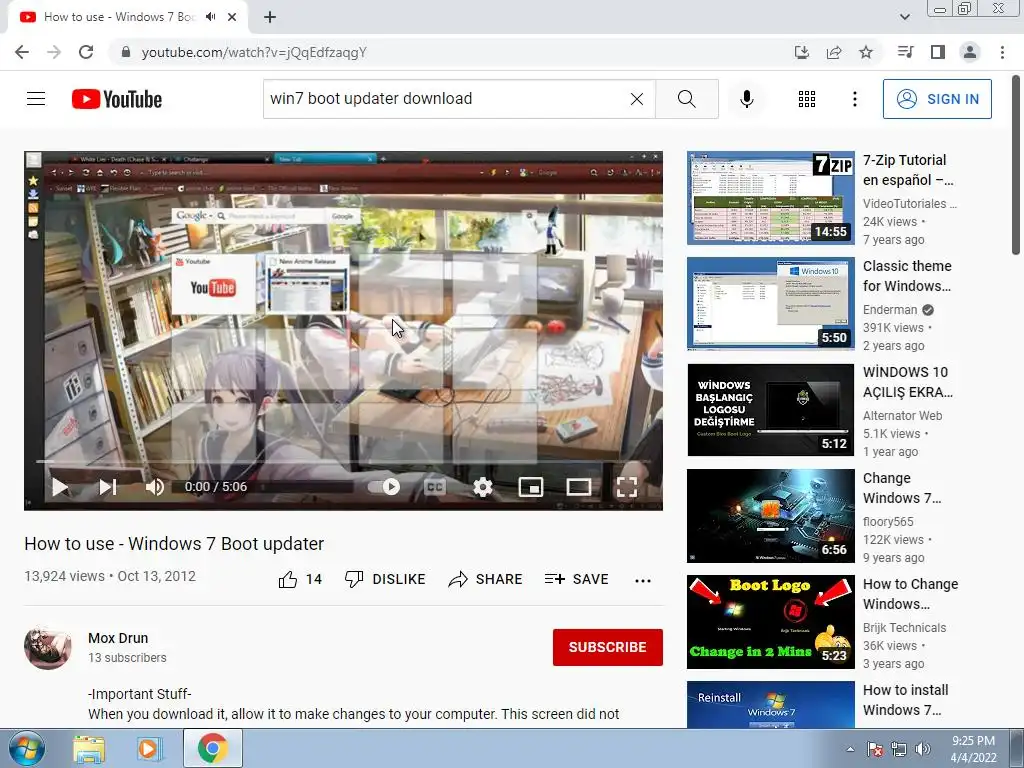Screen dimensions: 1024x768
Task: Click the SIGN IN button
Action: [937, 99]
